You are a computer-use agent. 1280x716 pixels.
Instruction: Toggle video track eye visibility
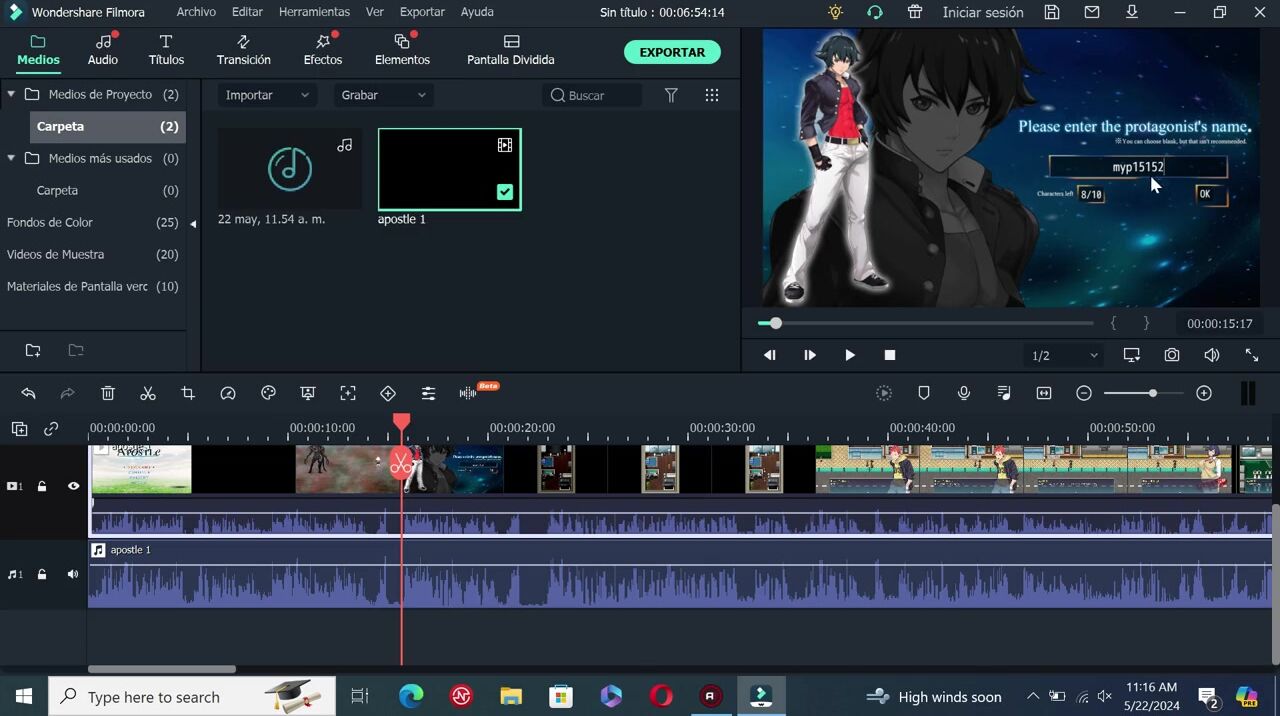pos(73,486)
